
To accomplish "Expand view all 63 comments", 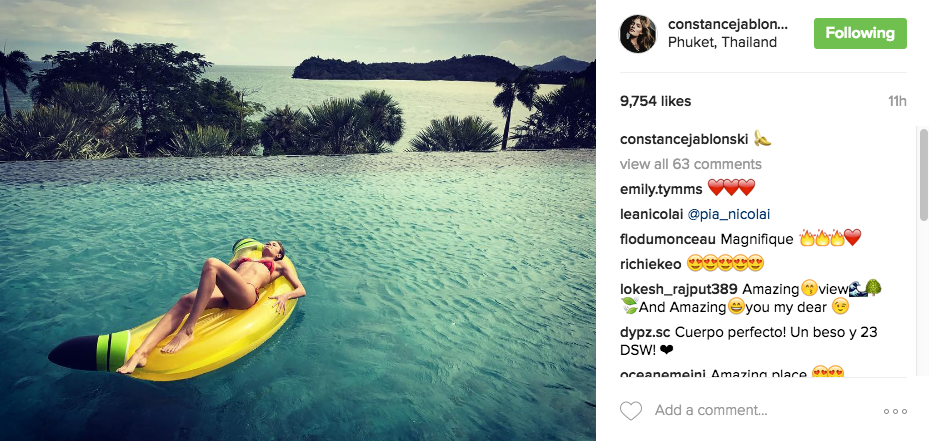I will pos(690,164).
